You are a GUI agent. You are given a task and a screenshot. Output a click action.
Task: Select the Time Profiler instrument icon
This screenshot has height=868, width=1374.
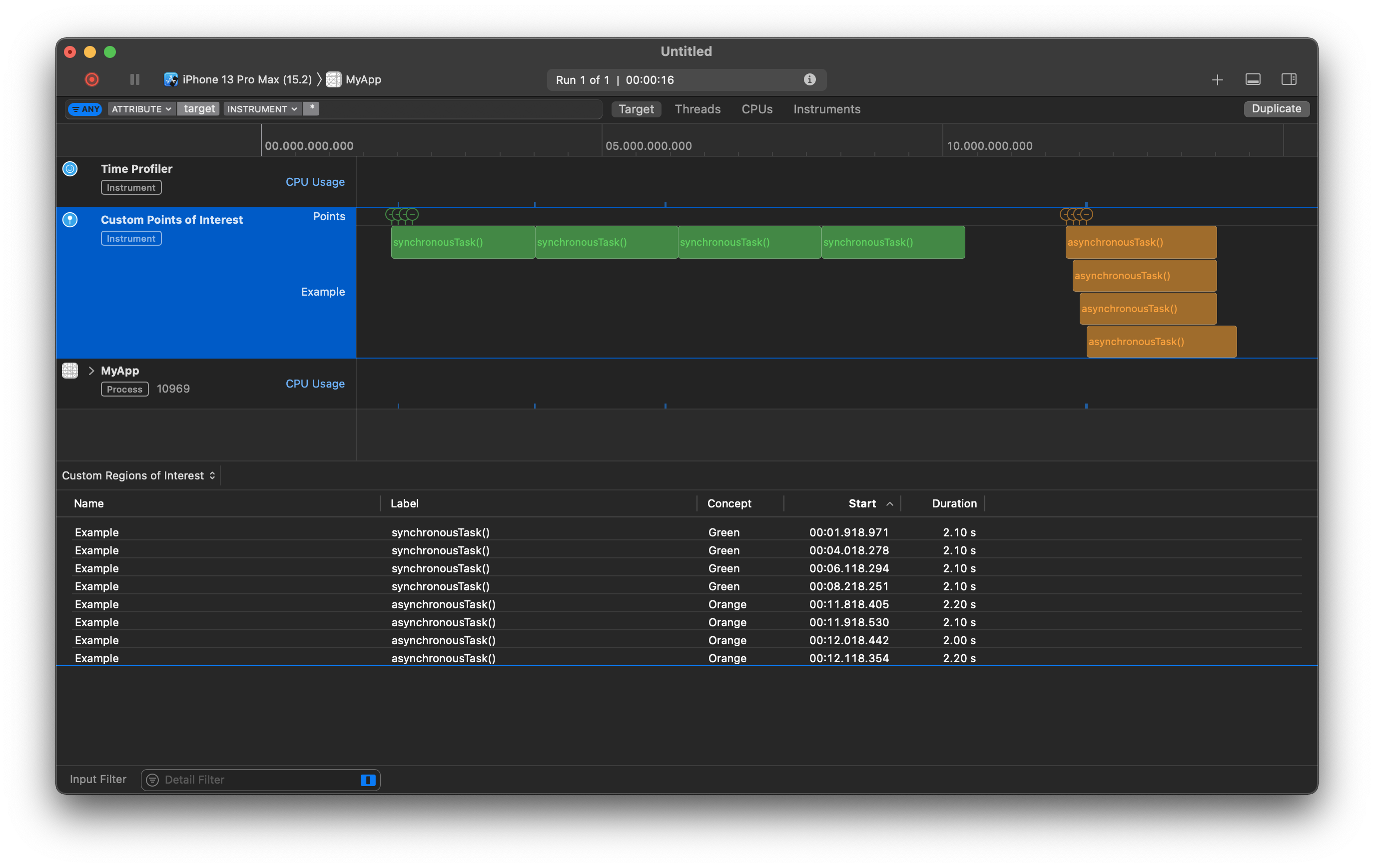(x=69, y=169)
